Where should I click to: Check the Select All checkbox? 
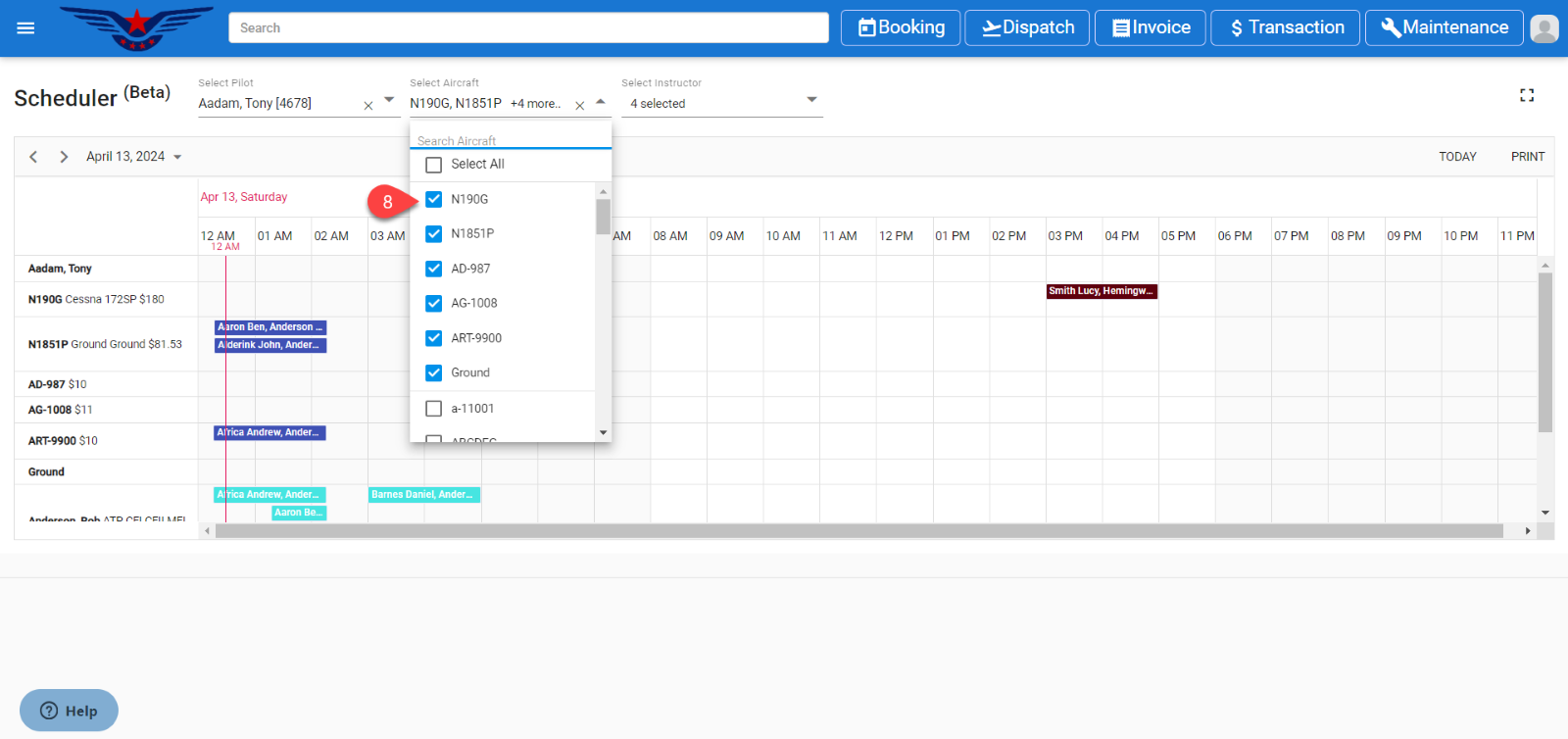(434, 165)
